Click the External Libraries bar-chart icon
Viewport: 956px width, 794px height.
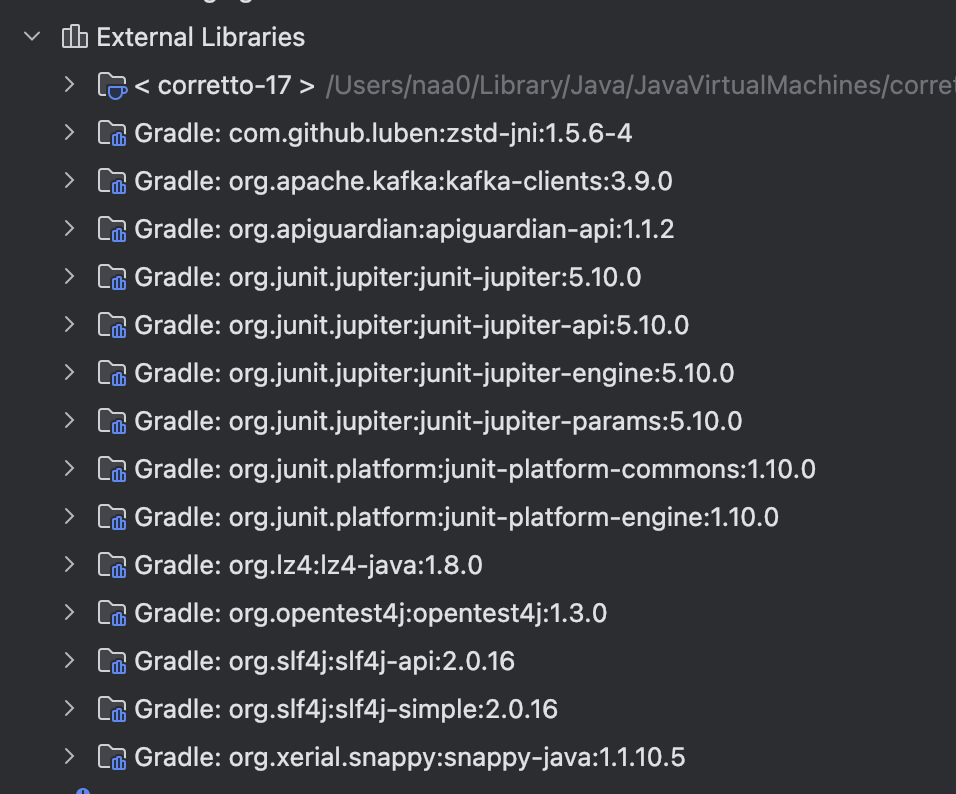[74, 37]
